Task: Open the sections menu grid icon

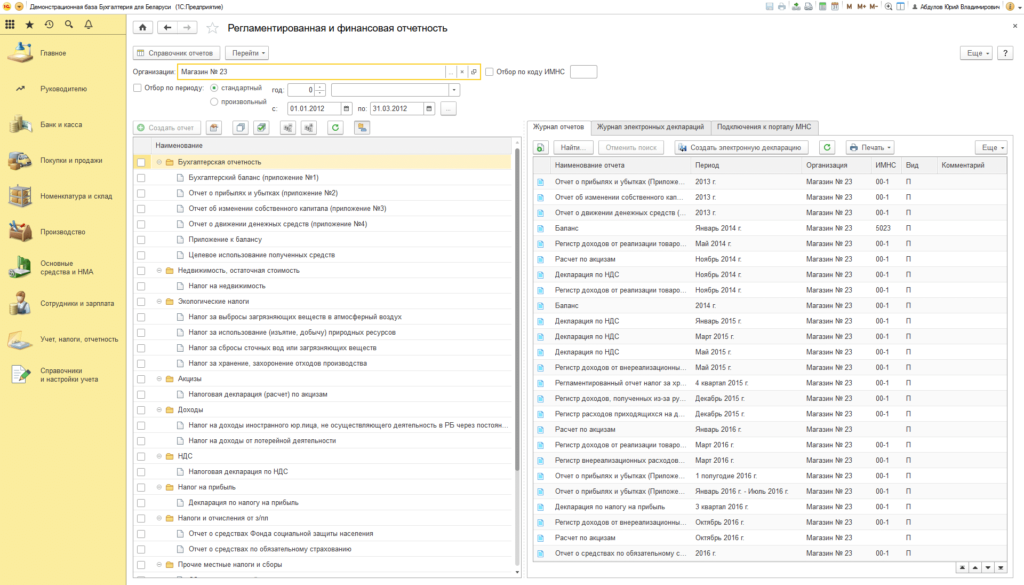Action: [10, 24]
